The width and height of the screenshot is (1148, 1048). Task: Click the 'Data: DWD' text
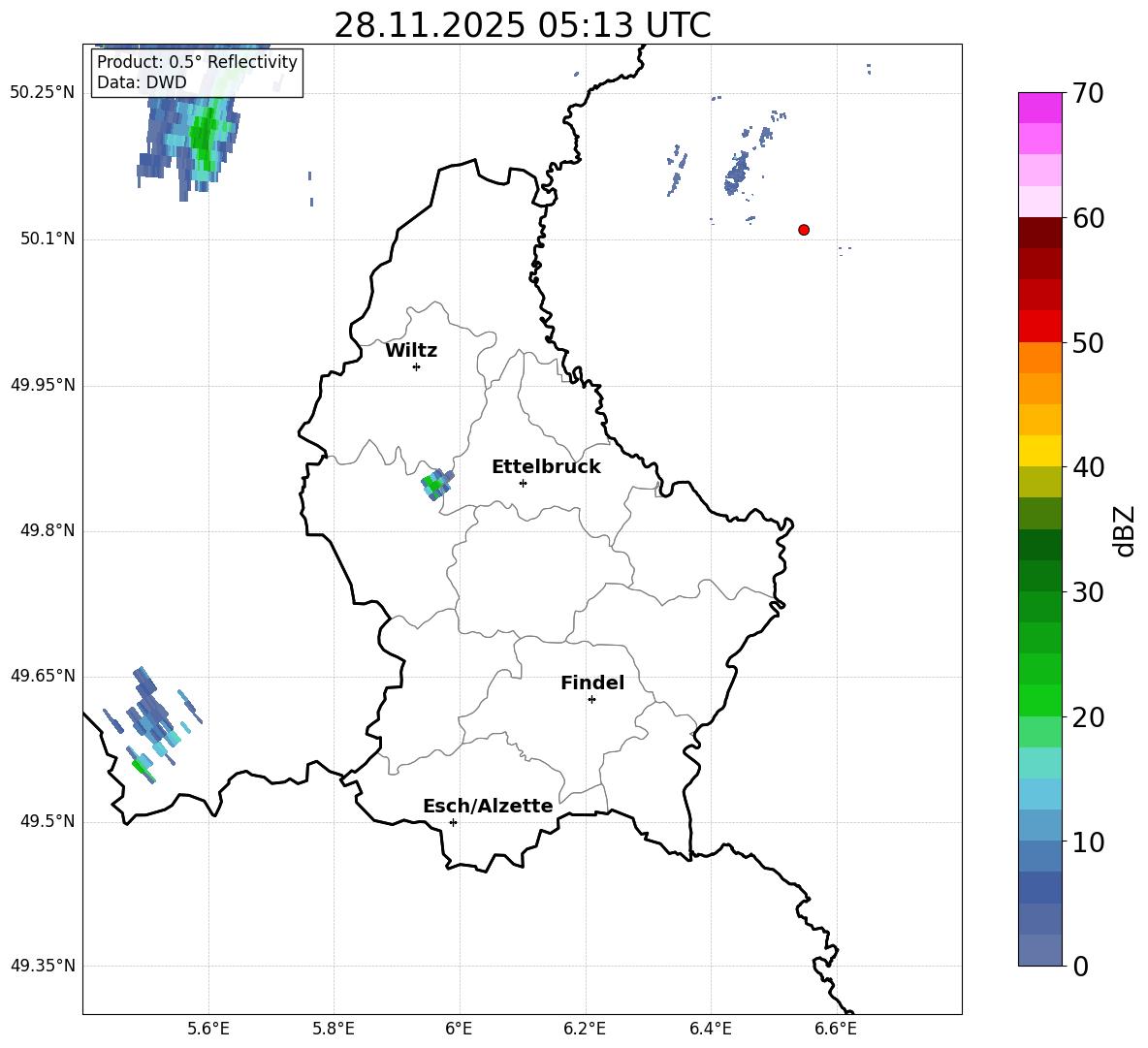point(142,82)
